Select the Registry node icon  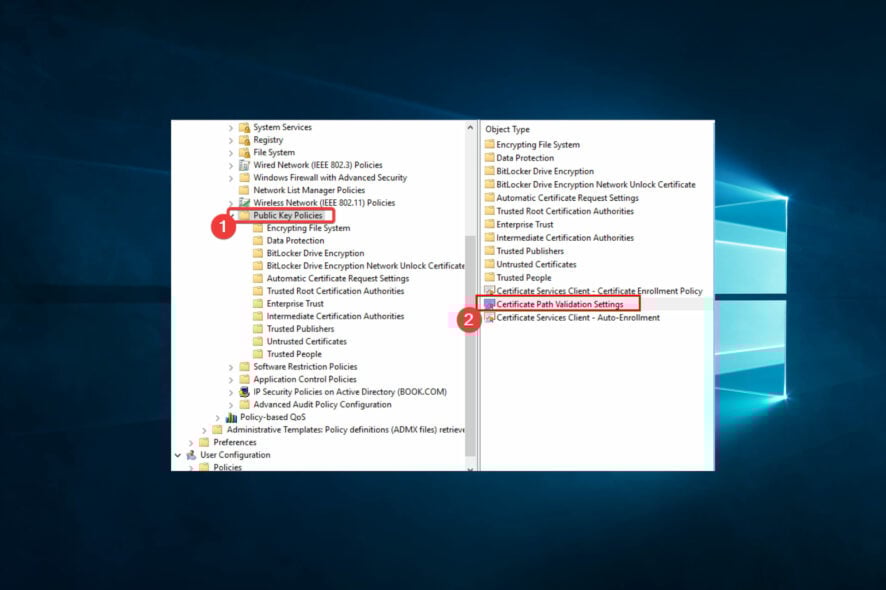246,140
